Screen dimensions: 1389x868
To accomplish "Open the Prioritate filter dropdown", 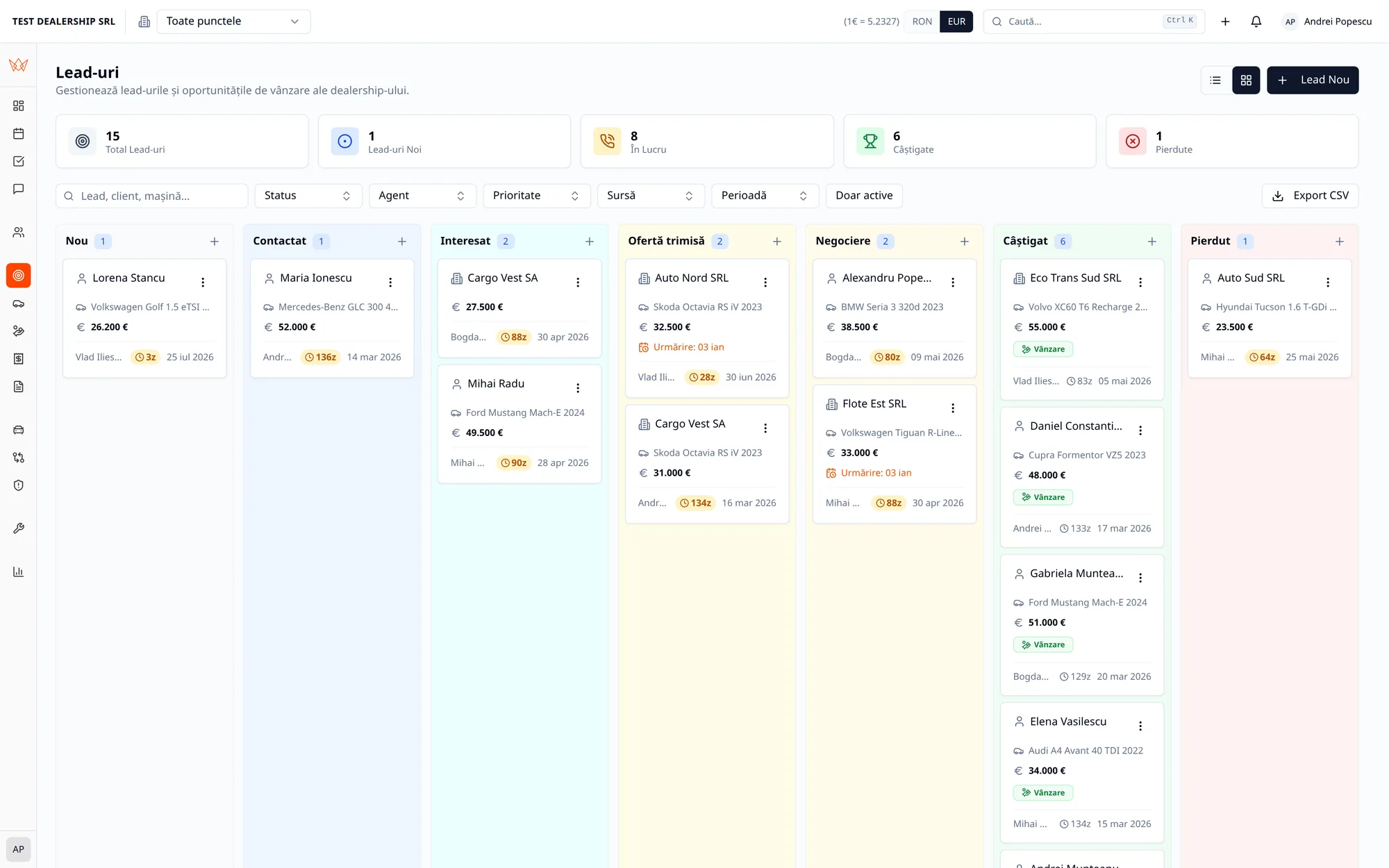I will [537, 196].
